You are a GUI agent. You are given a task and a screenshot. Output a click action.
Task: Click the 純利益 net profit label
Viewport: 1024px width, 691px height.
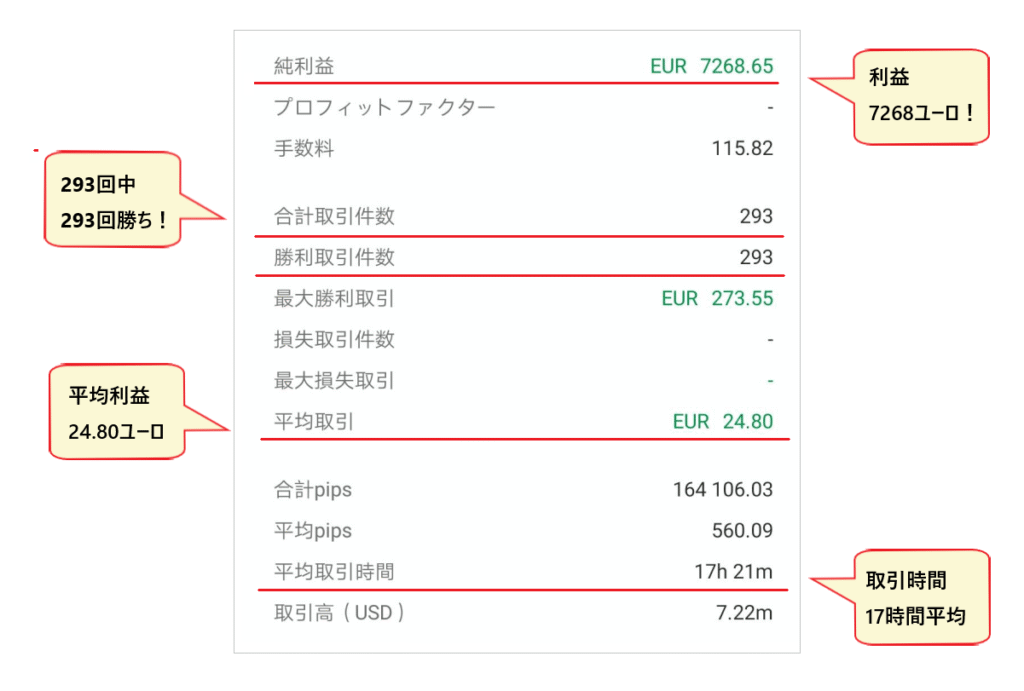pos(304,67)
